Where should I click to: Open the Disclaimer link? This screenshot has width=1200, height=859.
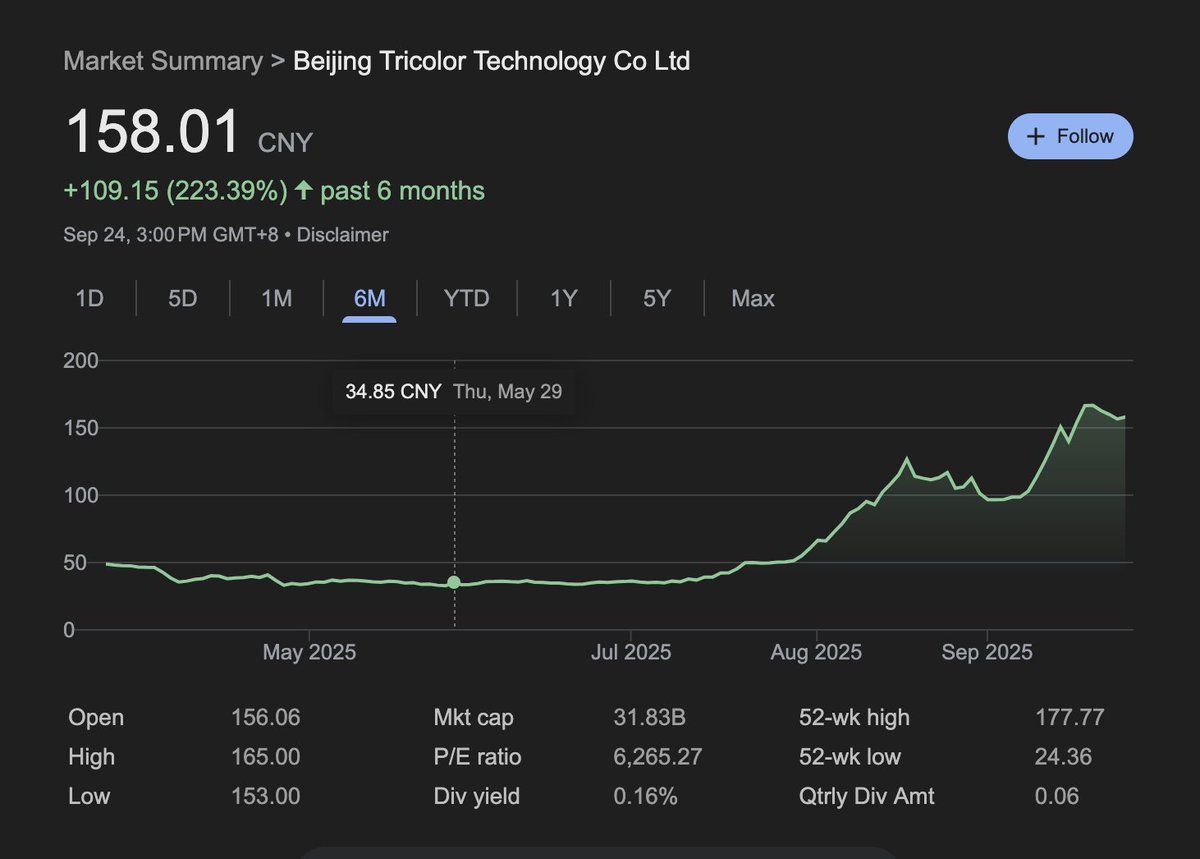tap(343, 235)
